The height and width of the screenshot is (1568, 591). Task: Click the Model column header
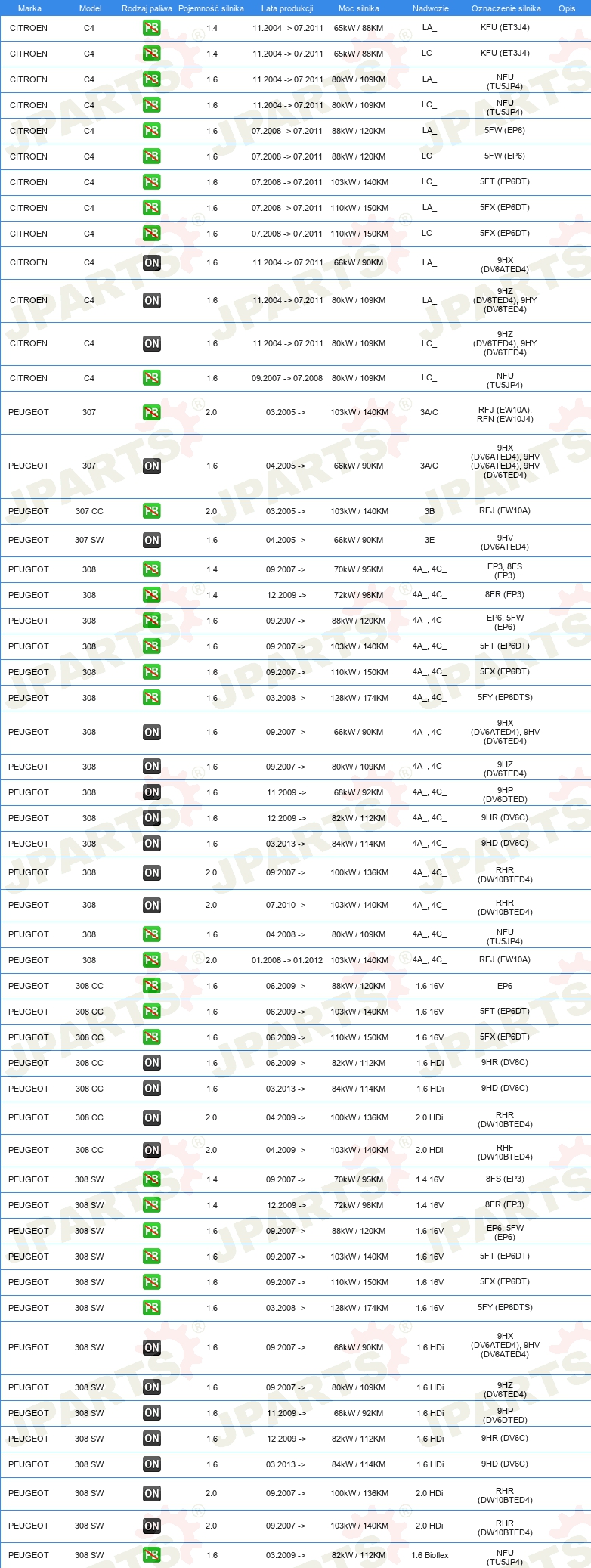point(91,8)
